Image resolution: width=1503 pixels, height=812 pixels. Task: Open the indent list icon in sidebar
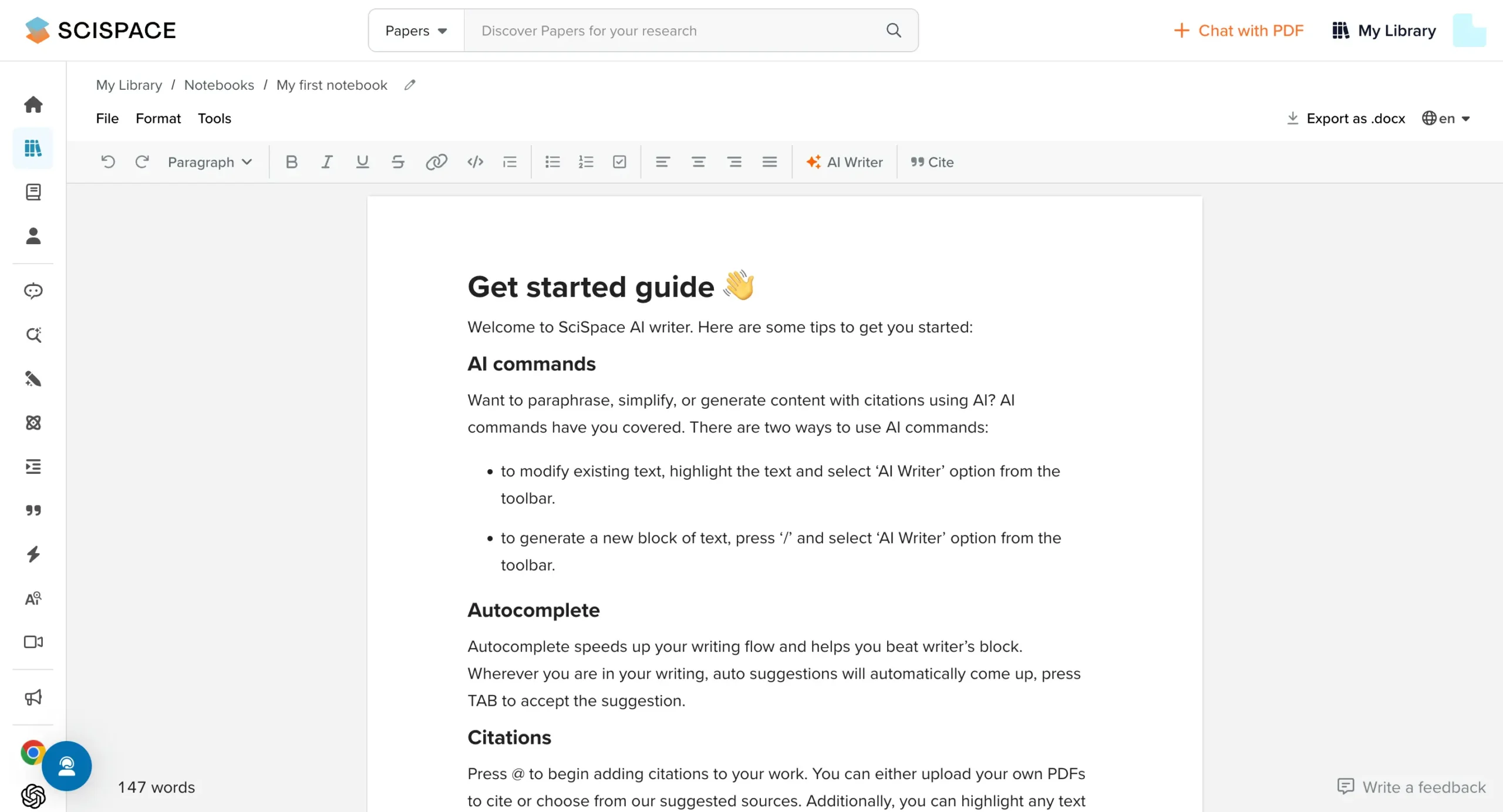[33, 467]
